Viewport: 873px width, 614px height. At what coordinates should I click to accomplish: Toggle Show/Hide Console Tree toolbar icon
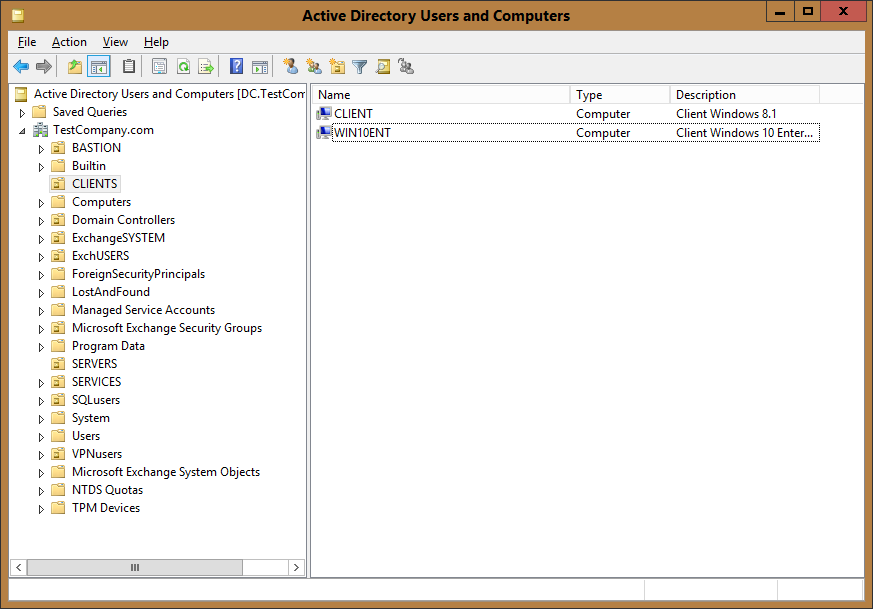pos(99,67)
